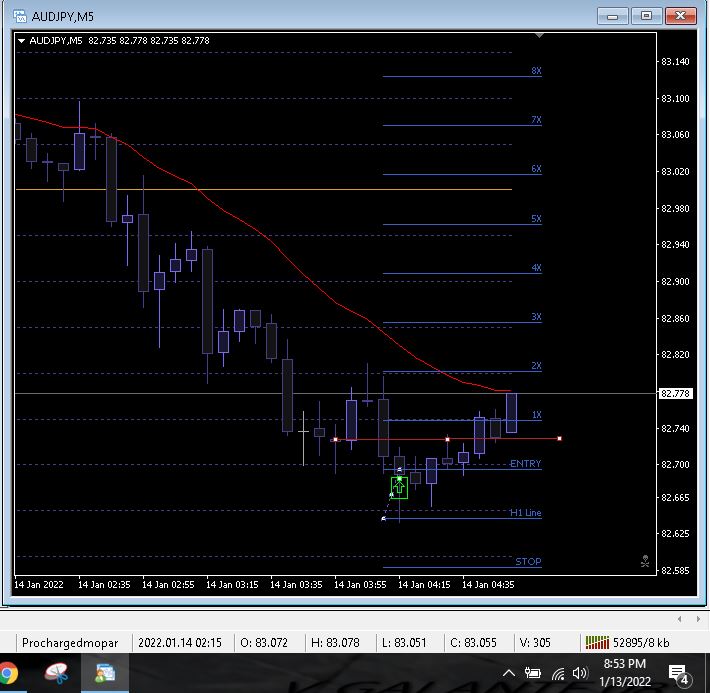Show hidden system tray icons chevron
Image resolution: width=710 pixels, height=693 pixels.
click(509, 674)
